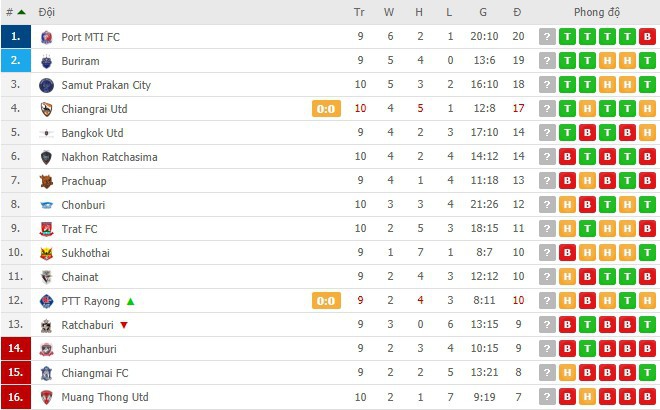Click the Đ points column header

tap(517, 12)
